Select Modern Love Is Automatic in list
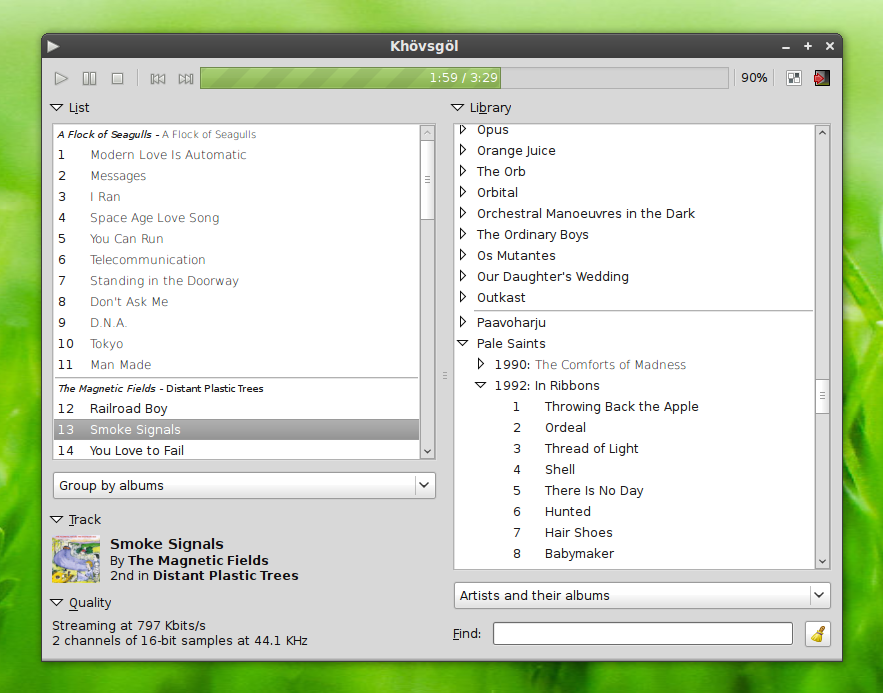883x693 pixels. coord(237,155)
